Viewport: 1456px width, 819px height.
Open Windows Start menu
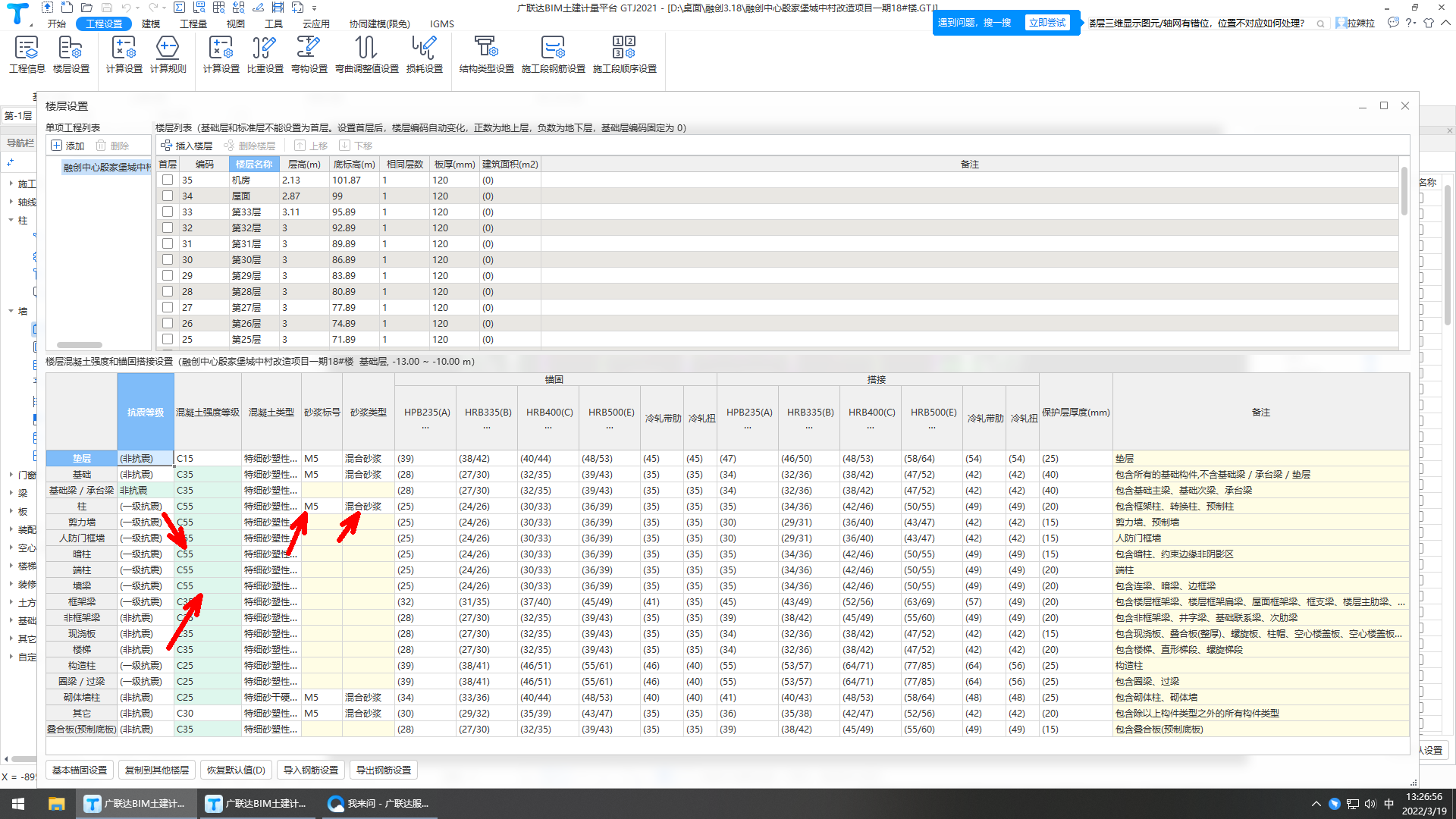pos(18,804)
